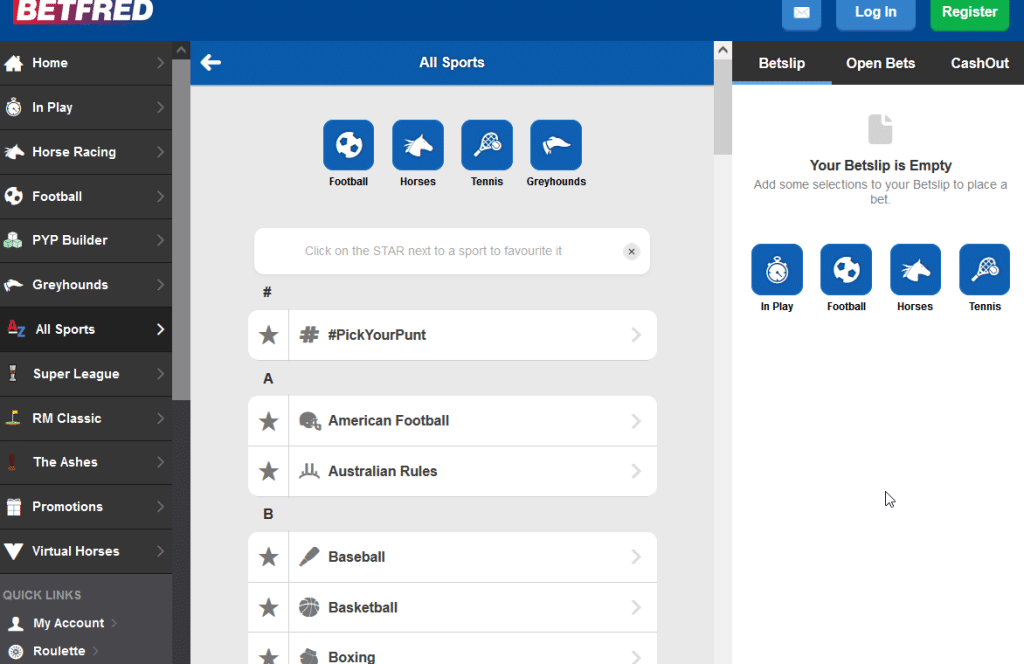Click the Virtual Horses sidebar icon
The height and width of the screenshot is (664, 1024).
[13, 551]
